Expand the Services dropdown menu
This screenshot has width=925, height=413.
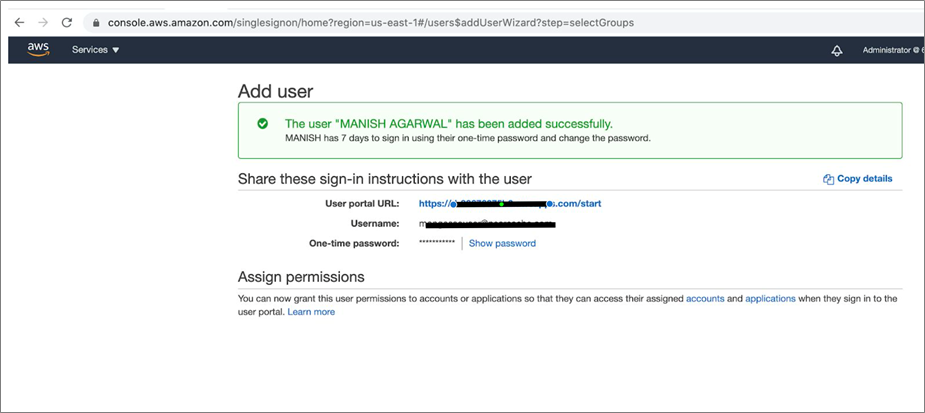click(96, 50)
